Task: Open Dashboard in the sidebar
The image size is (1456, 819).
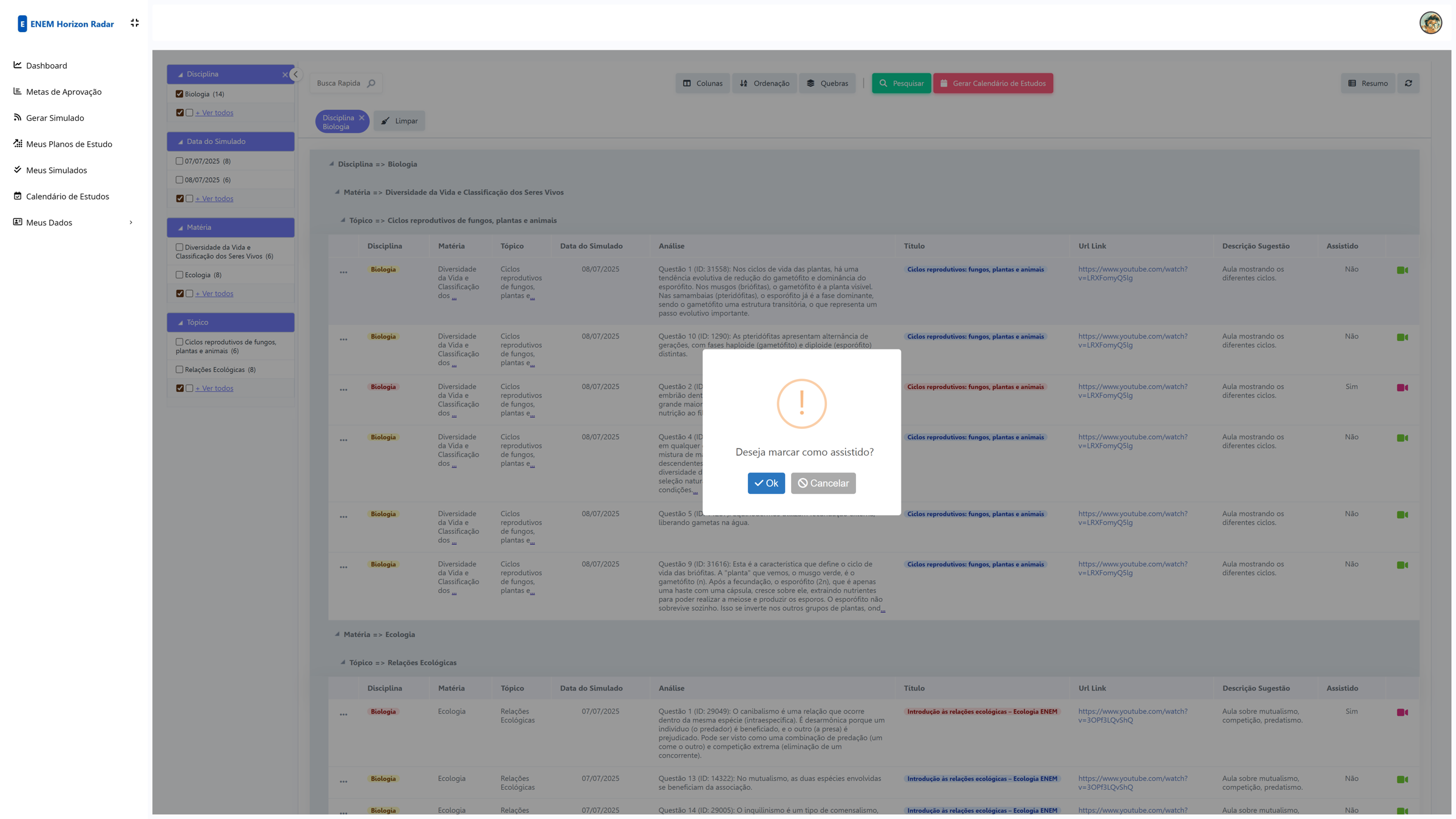Action: pos(46,66)
